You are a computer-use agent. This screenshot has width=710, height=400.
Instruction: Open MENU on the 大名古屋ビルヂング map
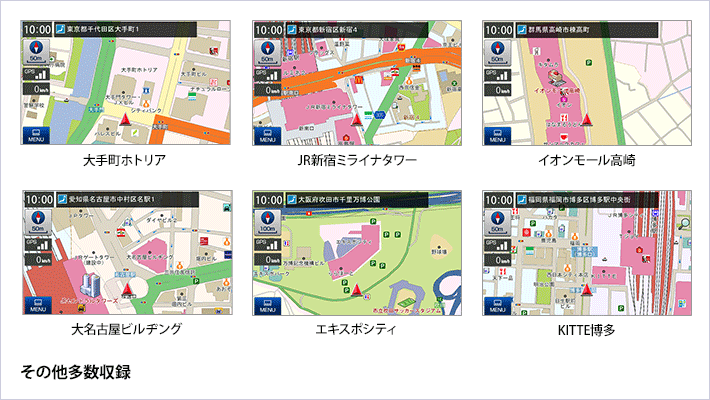38,305
